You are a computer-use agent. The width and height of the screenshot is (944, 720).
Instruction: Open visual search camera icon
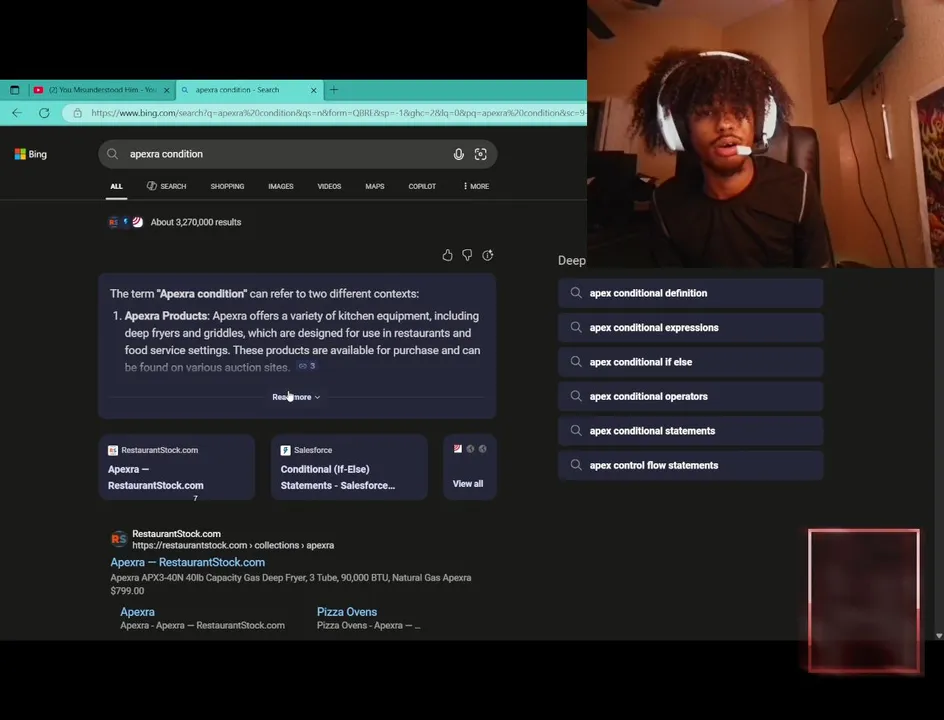480,154
